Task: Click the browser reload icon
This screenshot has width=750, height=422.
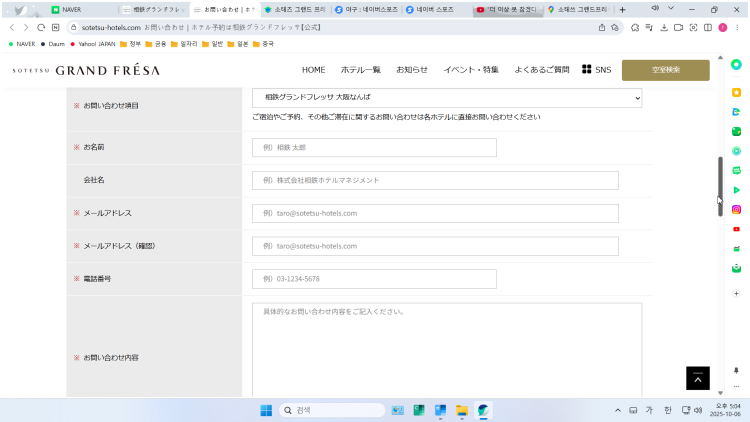Action: pos(41,28)
